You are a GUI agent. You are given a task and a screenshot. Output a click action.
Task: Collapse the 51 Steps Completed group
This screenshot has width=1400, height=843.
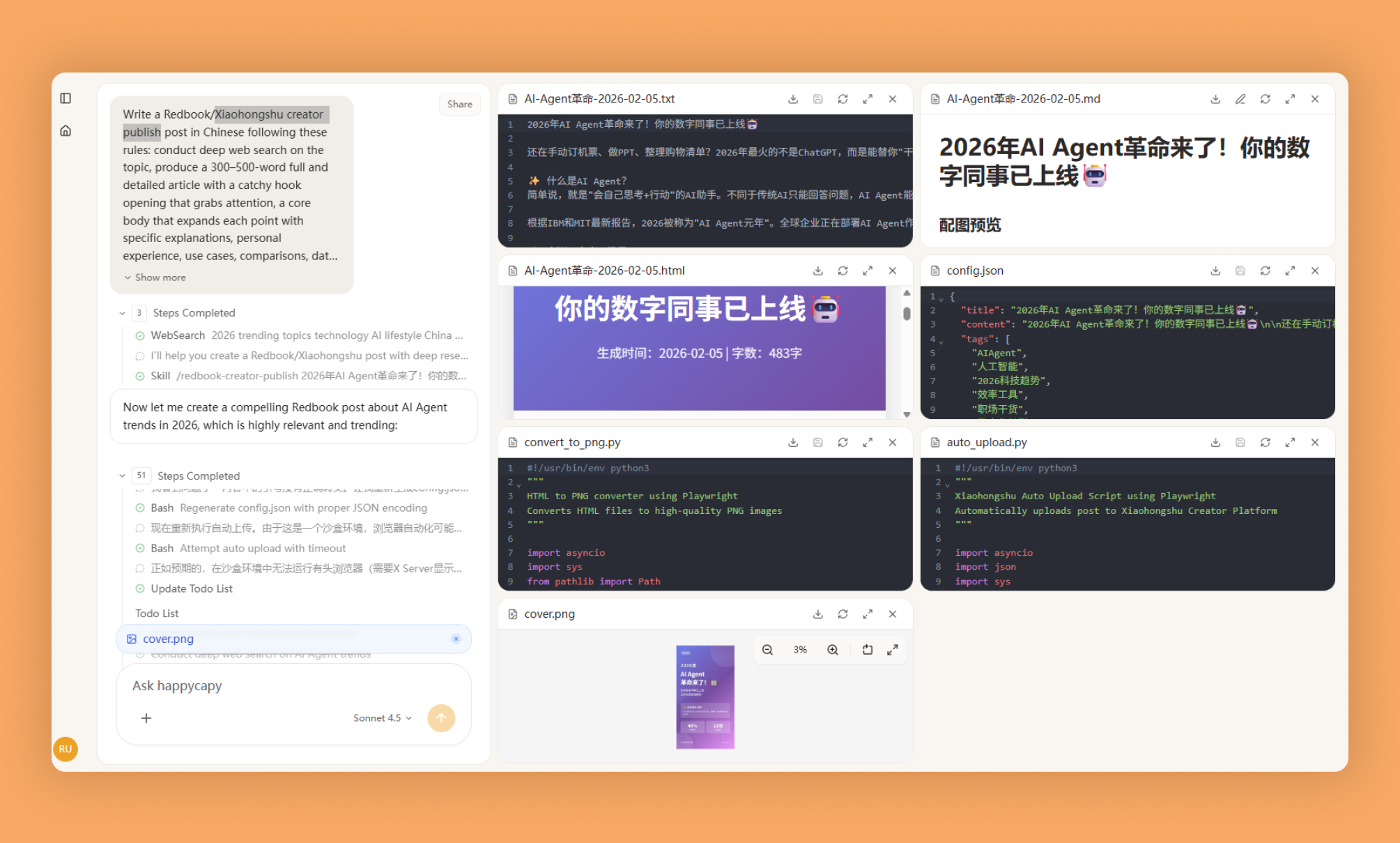pos(122,476)
